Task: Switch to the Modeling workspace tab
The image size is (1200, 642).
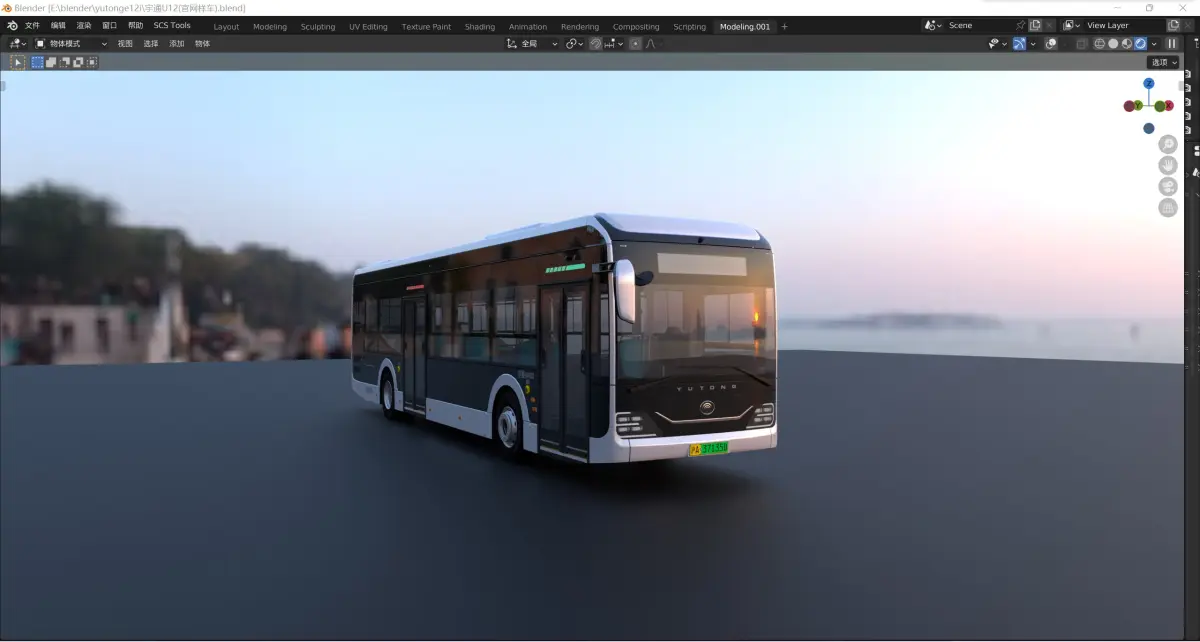Action: tap(270, 27)
